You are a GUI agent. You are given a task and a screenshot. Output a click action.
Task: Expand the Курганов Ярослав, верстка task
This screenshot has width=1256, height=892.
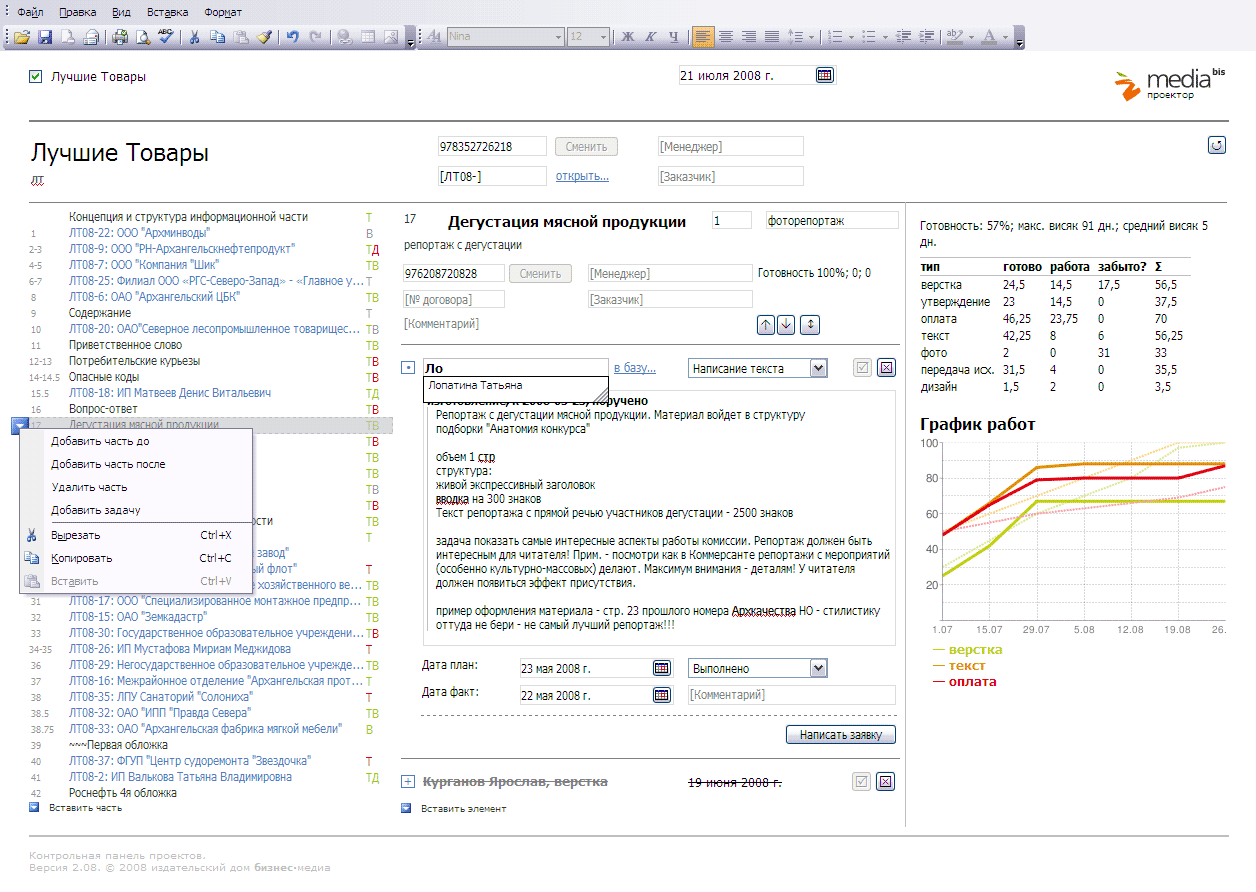tap(407, 782)
